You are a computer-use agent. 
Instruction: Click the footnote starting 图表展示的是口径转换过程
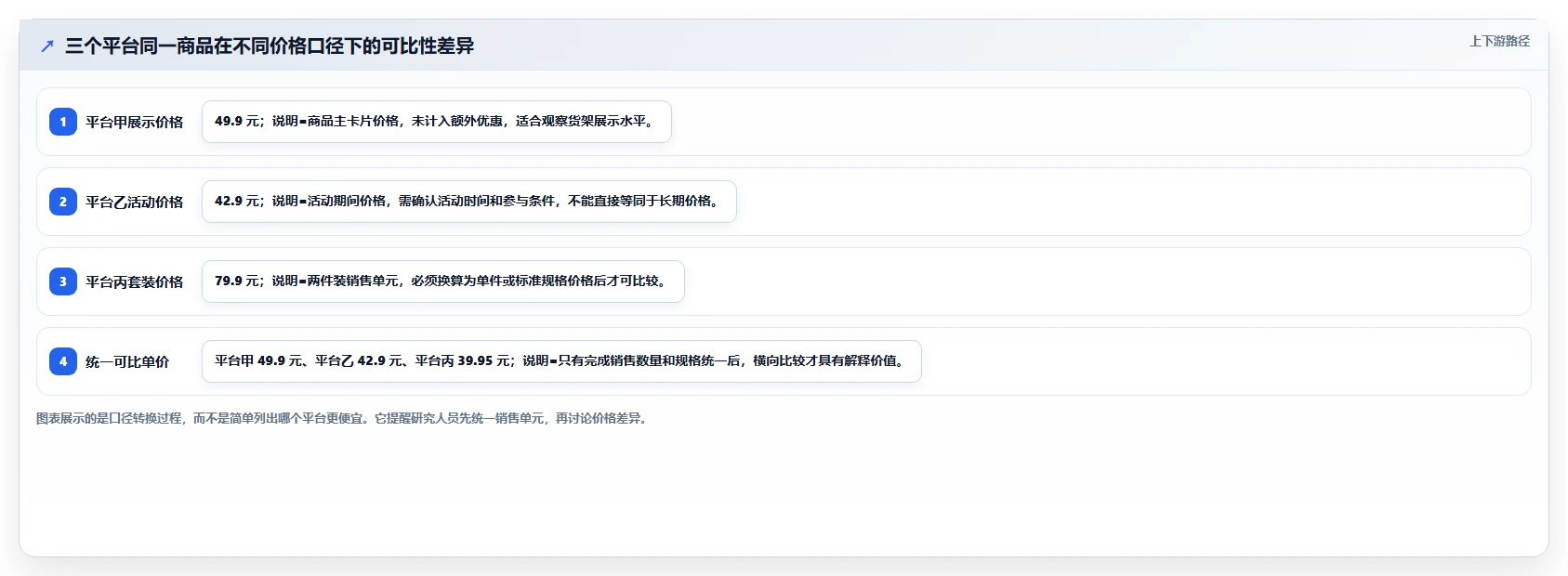[x=344, y=419]
